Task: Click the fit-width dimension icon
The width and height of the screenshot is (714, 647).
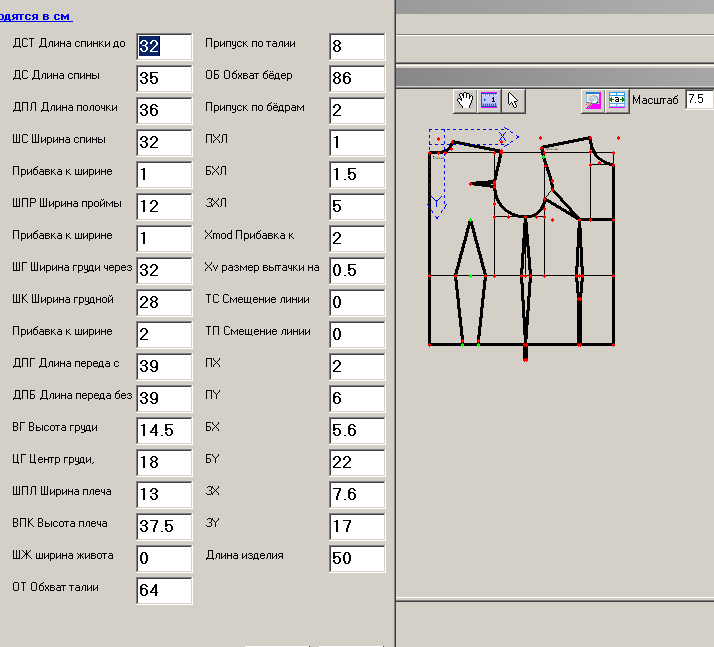Action: coord(617,100)
